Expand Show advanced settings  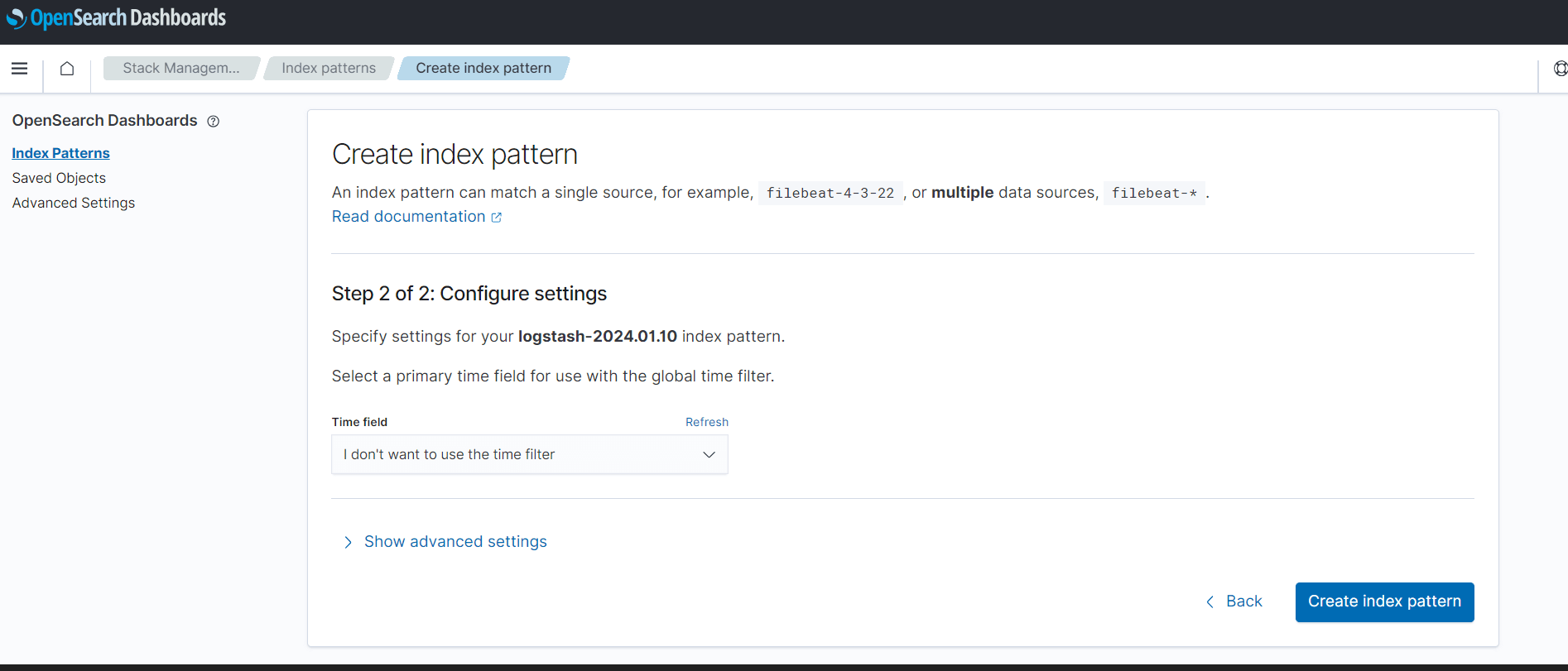click(445, 542)
